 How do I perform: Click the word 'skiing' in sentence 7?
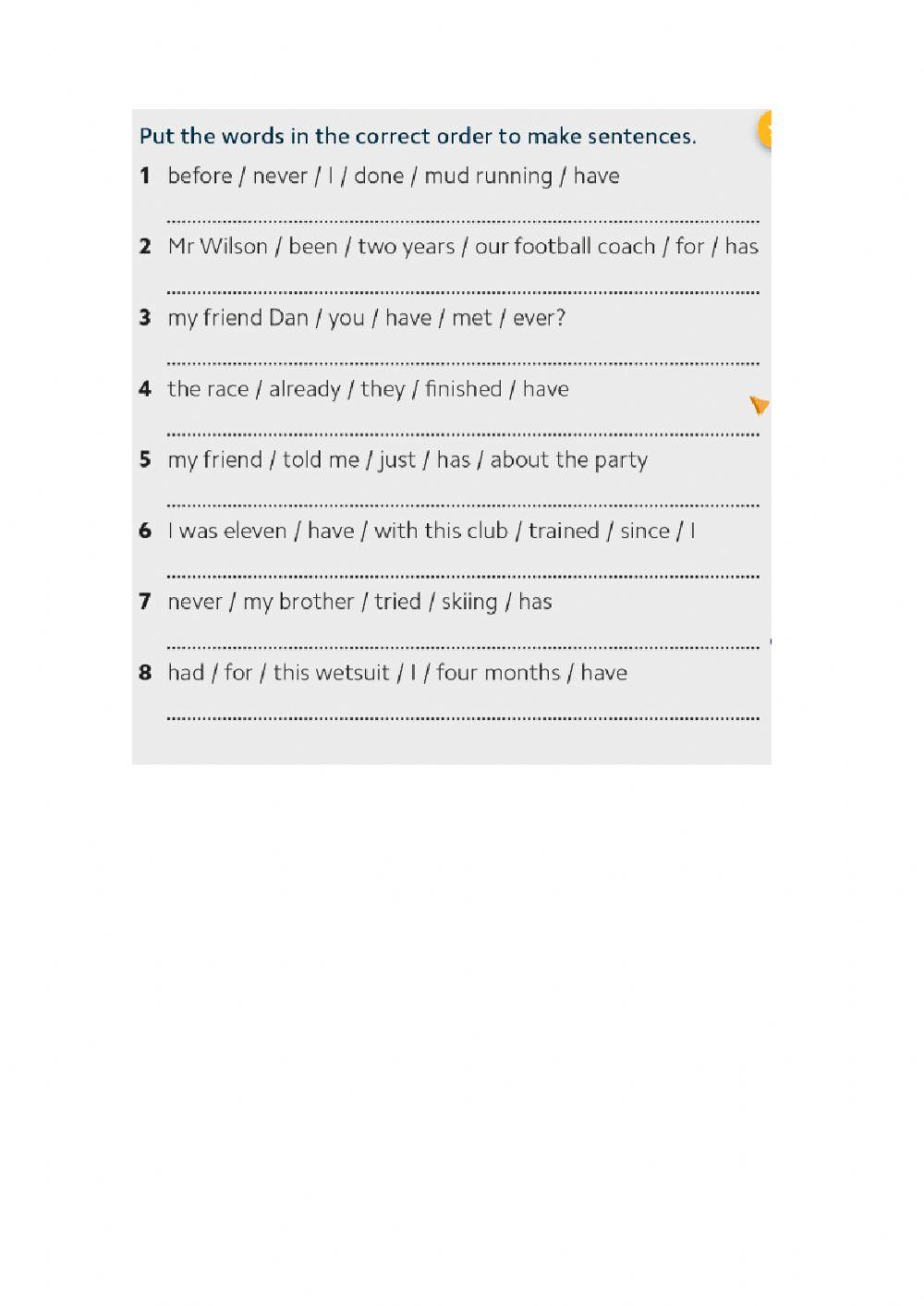tap(468, 603)
